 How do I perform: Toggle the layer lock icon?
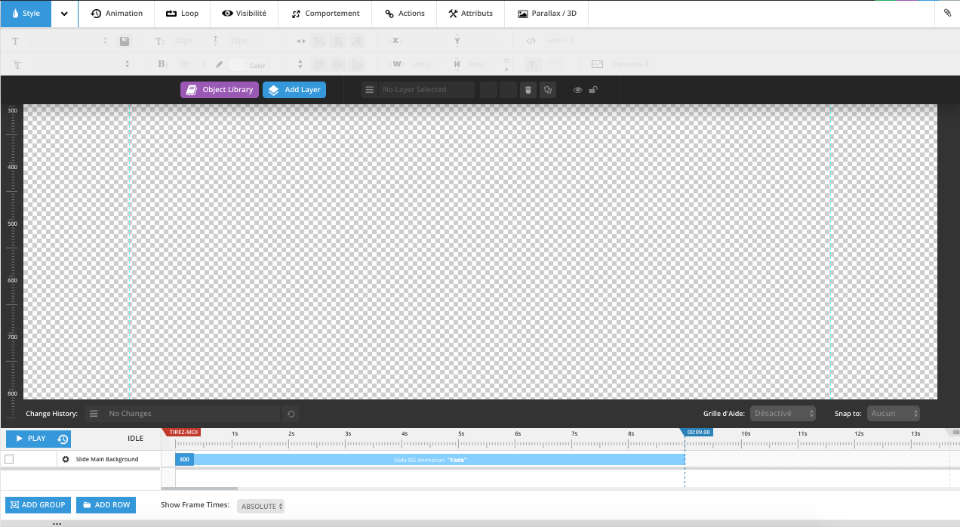(593, 90)
